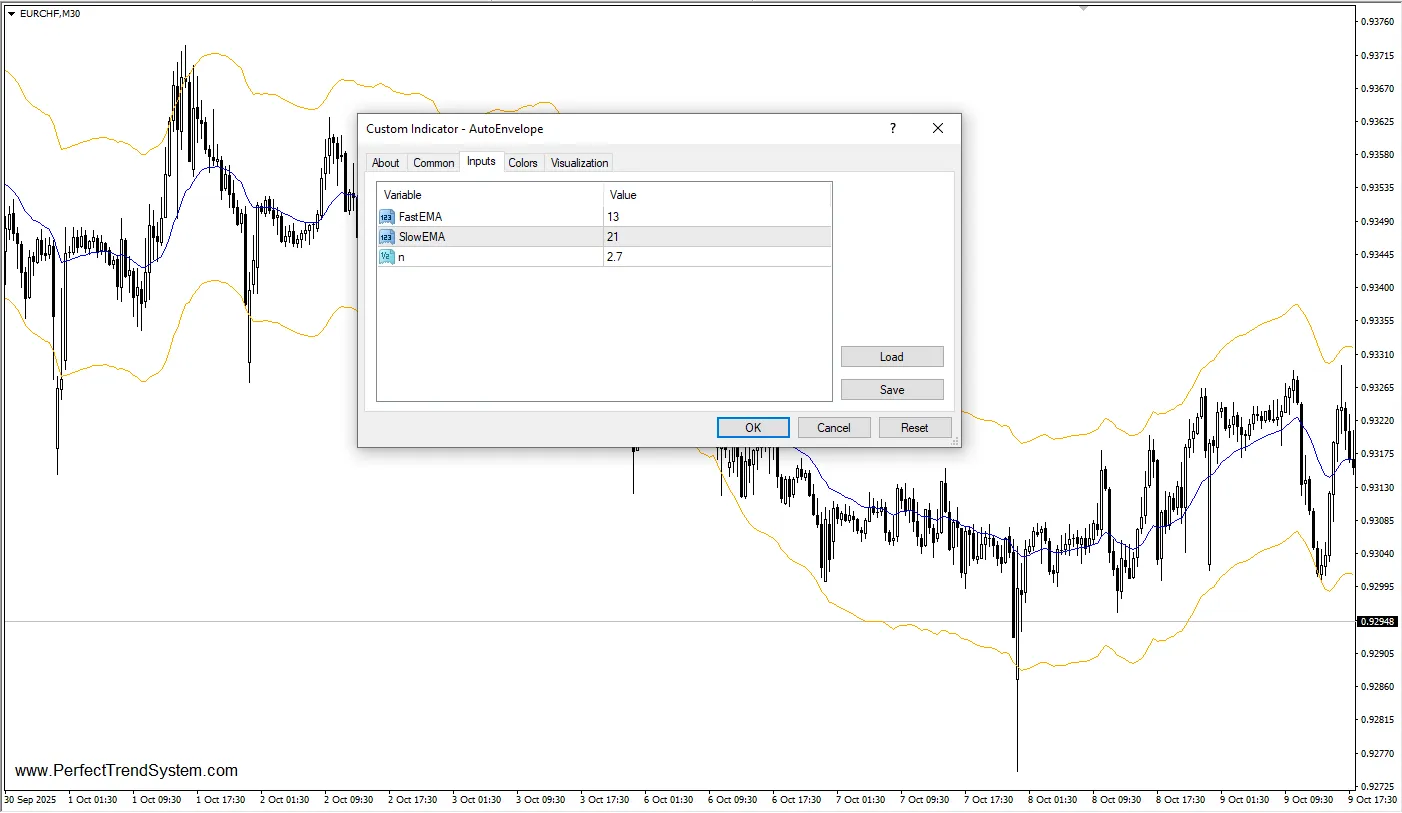
Task: Click the SlowEMA integer variable icon
Action: coord(386,237)
